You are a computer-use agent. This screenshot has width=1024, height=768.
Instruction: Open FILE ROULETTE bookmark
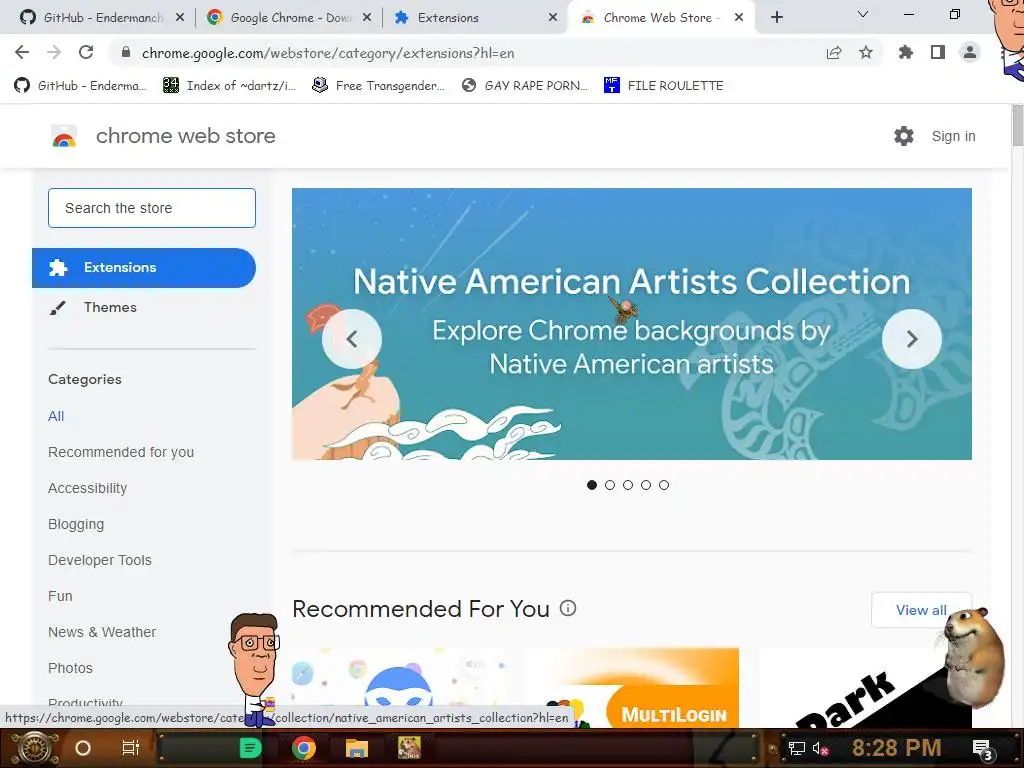664,86
